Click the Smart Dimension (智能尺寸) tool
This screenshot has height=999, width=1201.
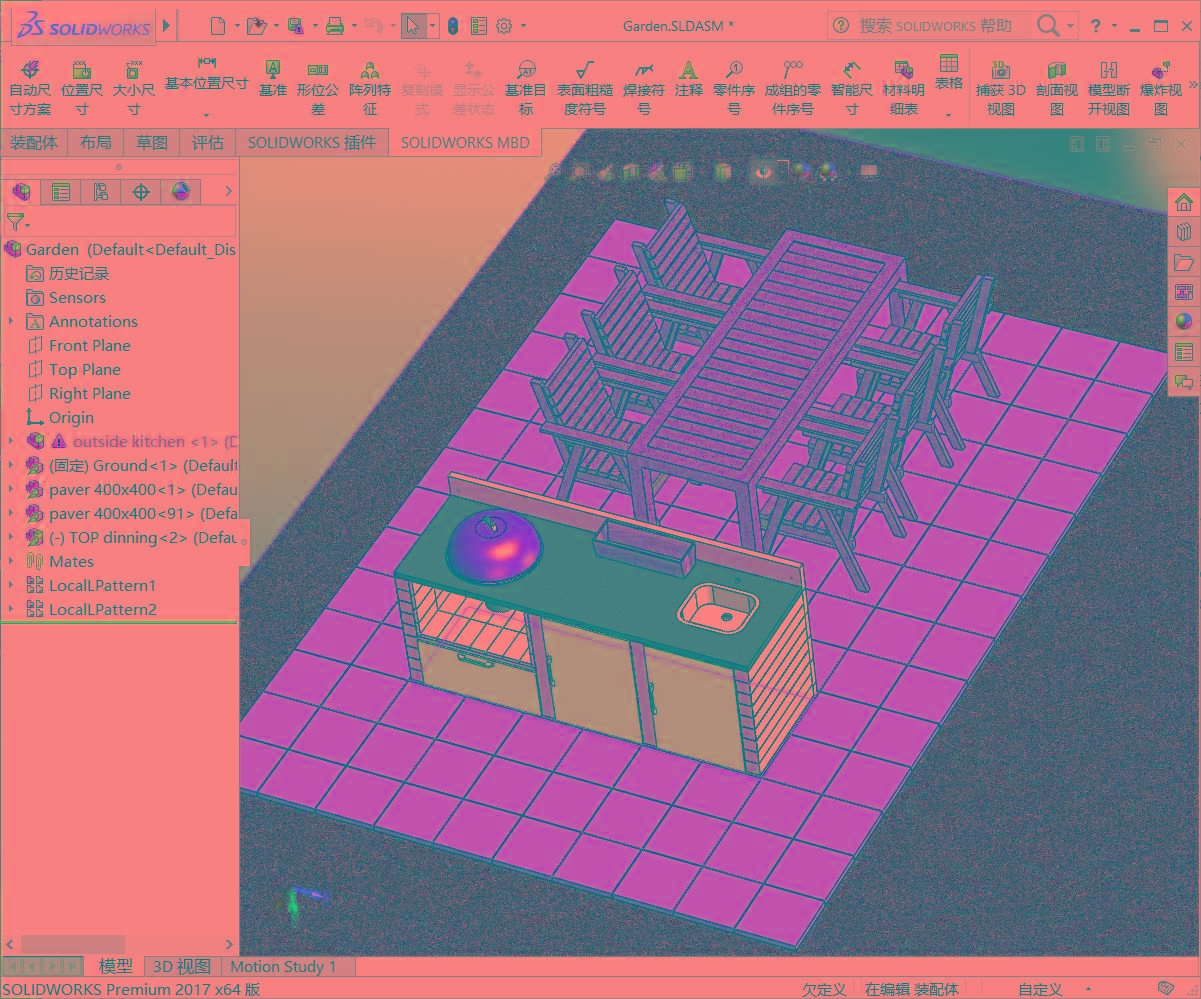click(x=851, y=88)
